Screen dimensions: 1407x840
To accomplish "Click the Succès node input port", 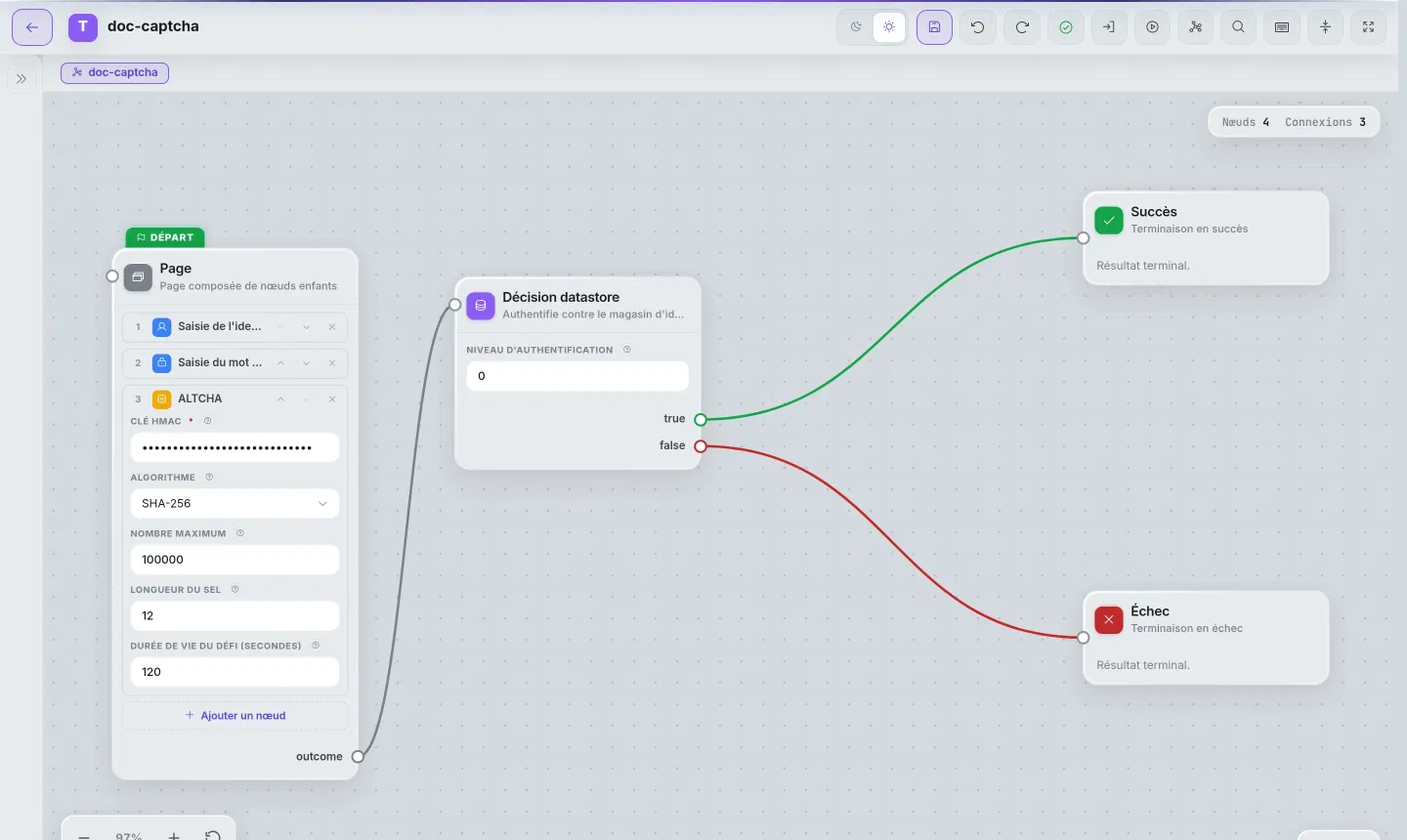I will coord(1084,238).
